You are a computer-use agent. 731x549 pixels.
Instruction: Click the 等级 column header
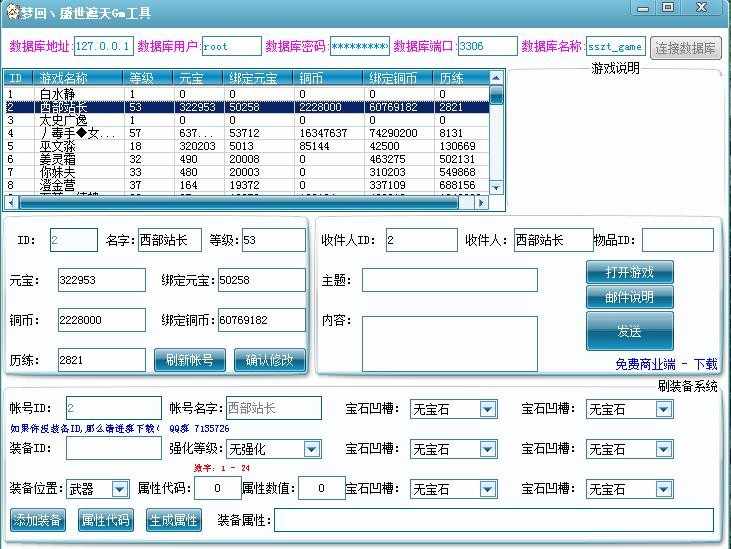(x=148, y=78)
